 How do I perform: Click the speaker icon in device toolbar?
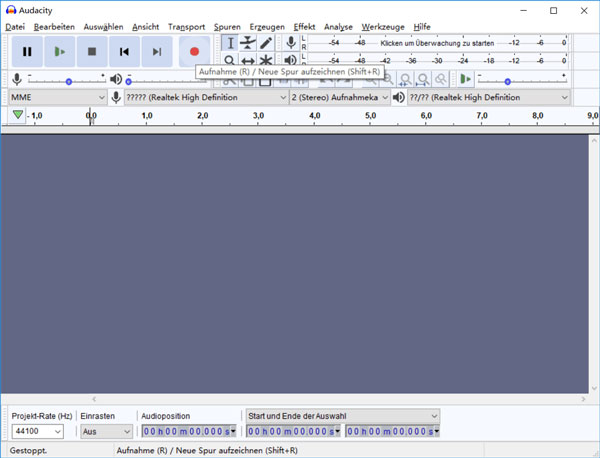399,98
